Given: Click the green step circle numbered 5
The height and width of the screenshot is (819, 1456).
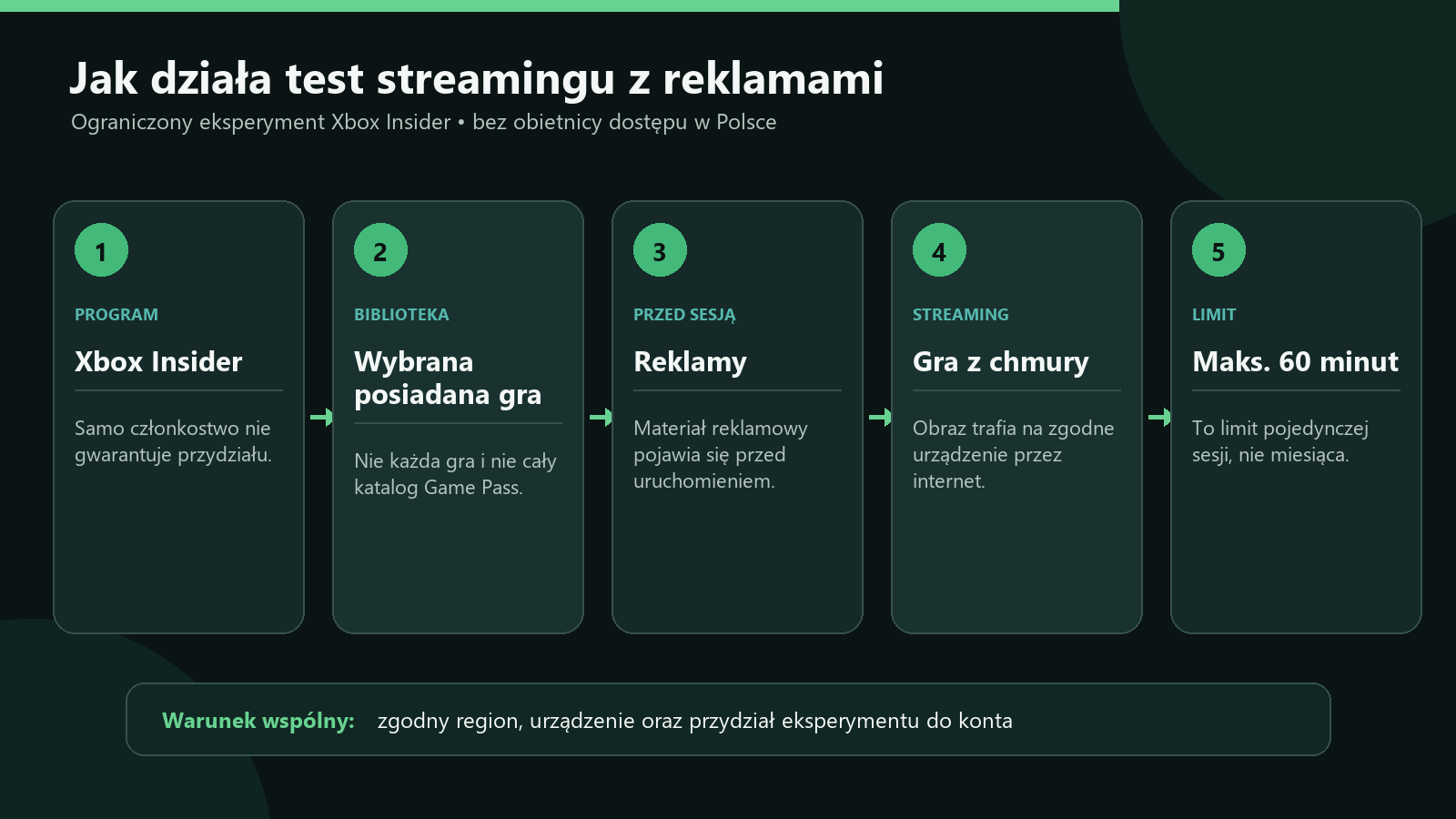Looking at the screenshot, I should (1218, 250).
